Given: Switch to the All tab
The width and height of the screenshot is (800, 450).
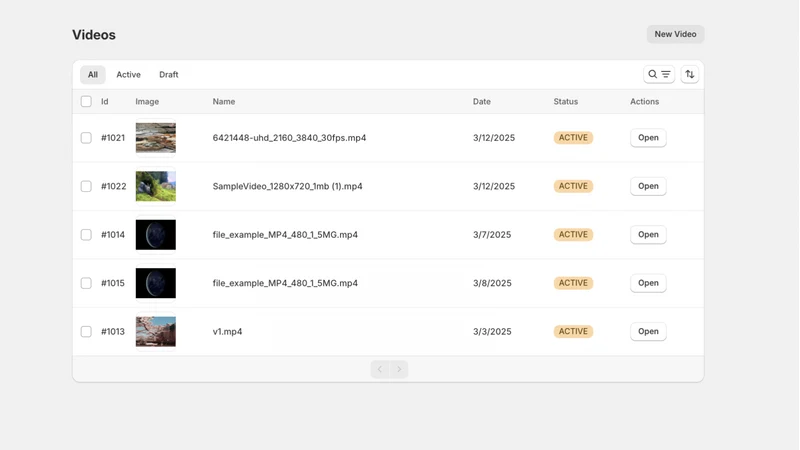Looking at the screenshot, I should [92, 74].
